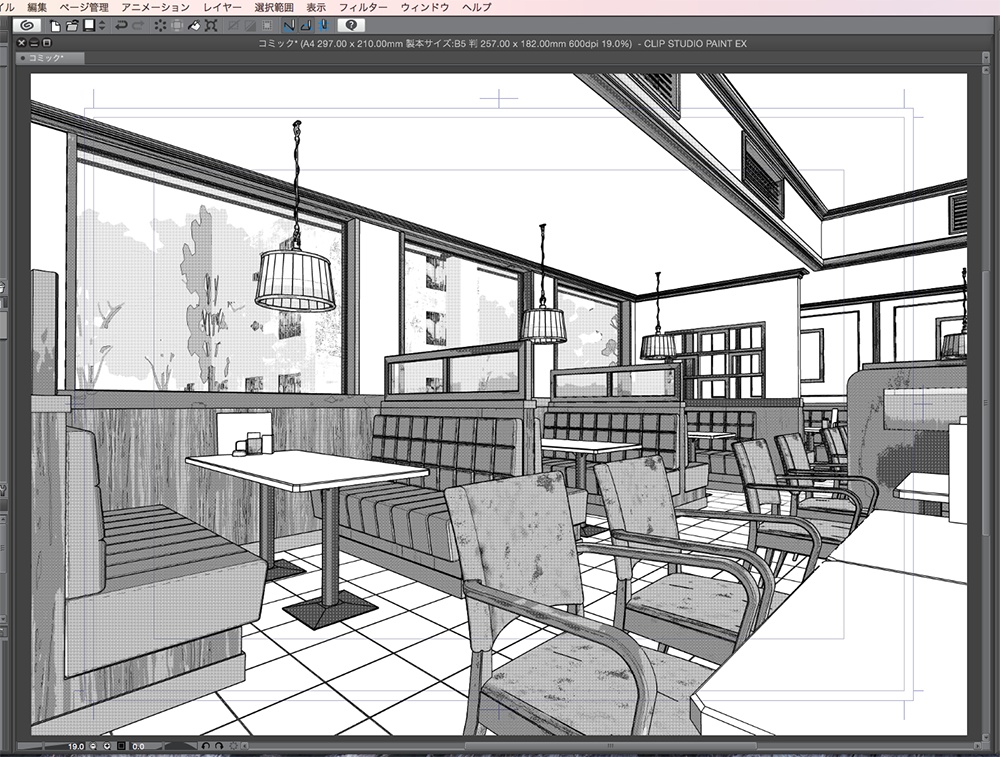Rotate canvas left icon
Viewport: 1000px width, 757px height.
pos(205,746)
